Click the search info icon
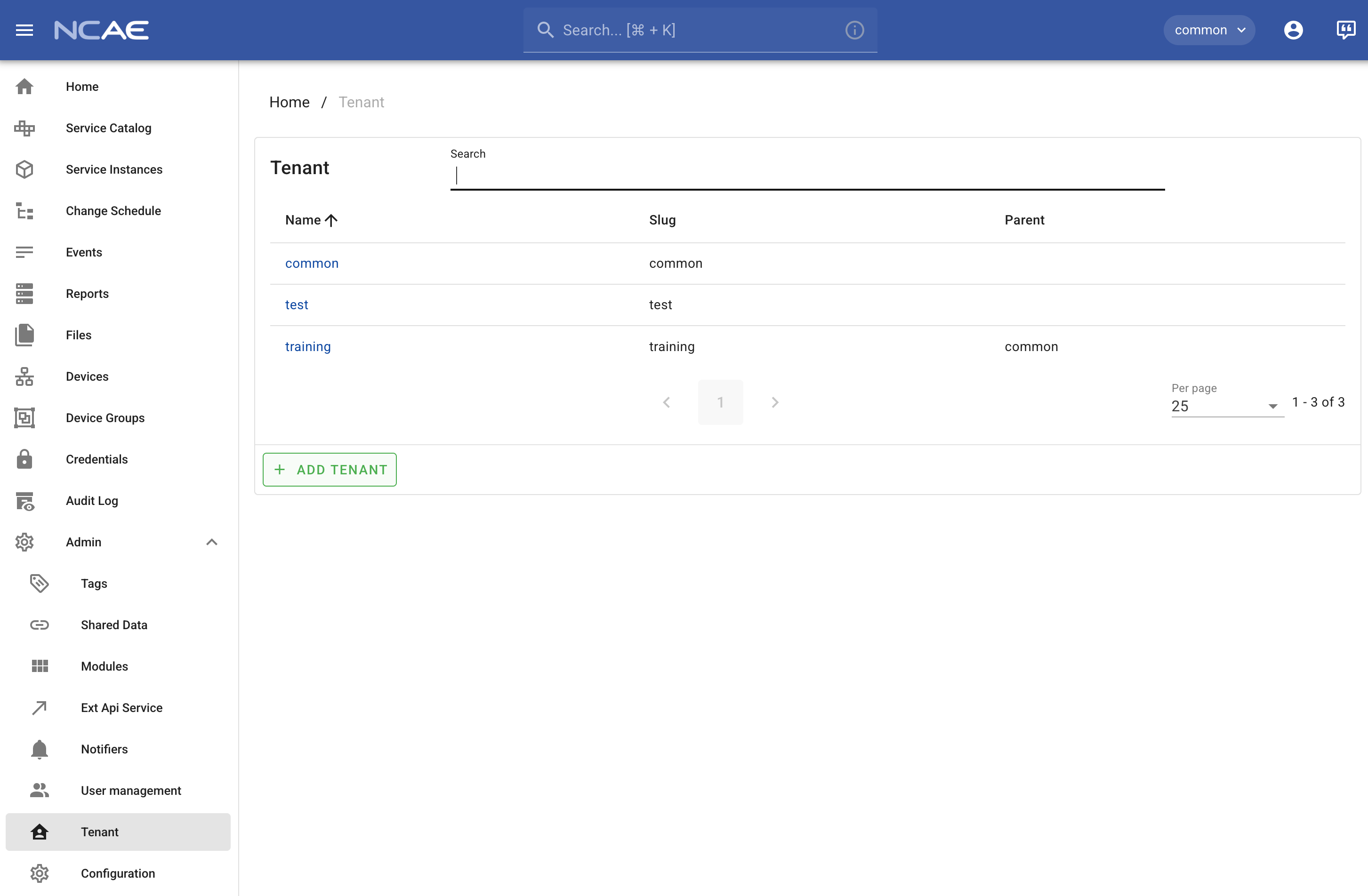The image size is (1368, 896). (854, 30)
